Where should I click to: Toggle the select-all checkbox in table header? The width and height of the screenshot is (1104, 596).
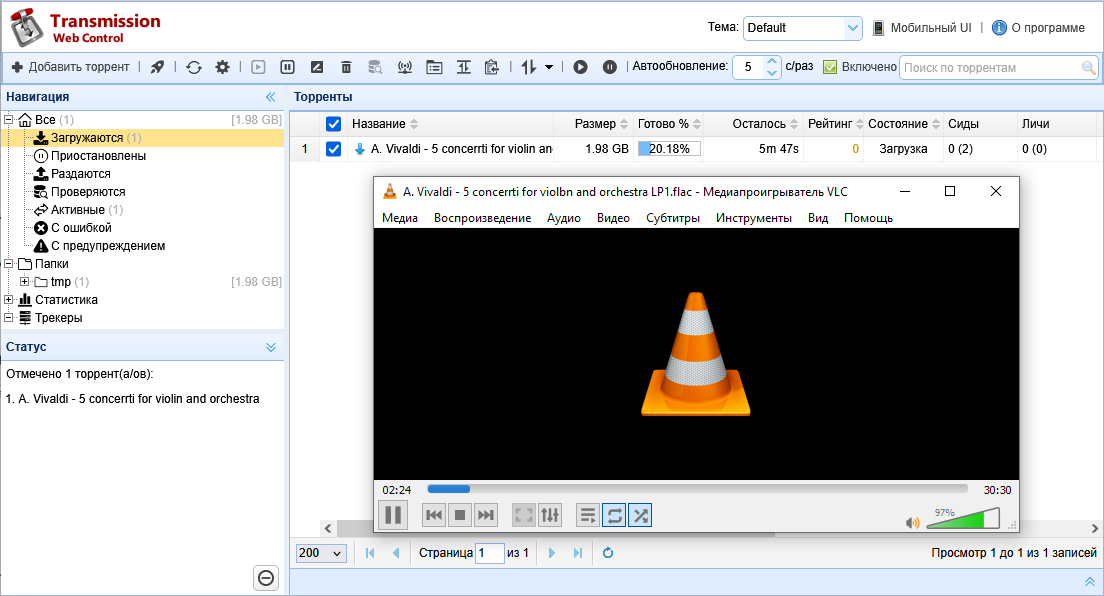(x=334, y=124)
